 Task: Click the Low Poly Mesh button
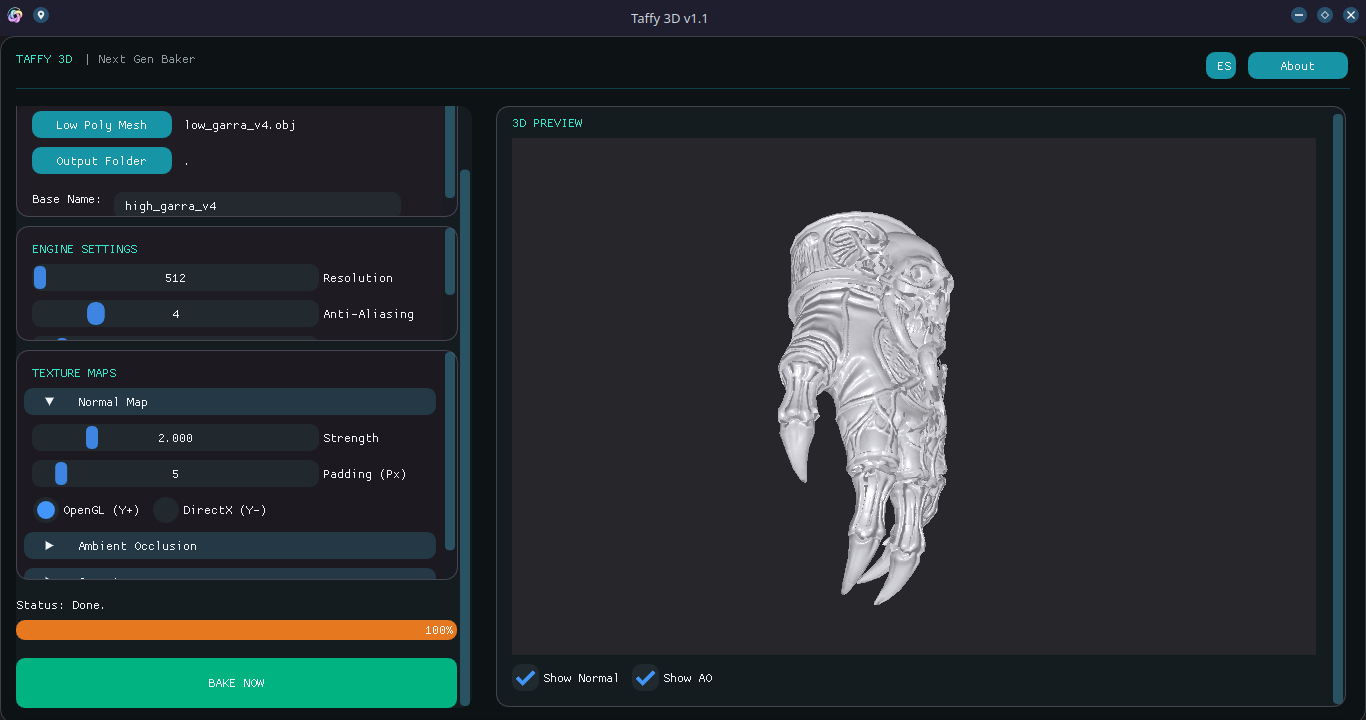tap(102, 125)
